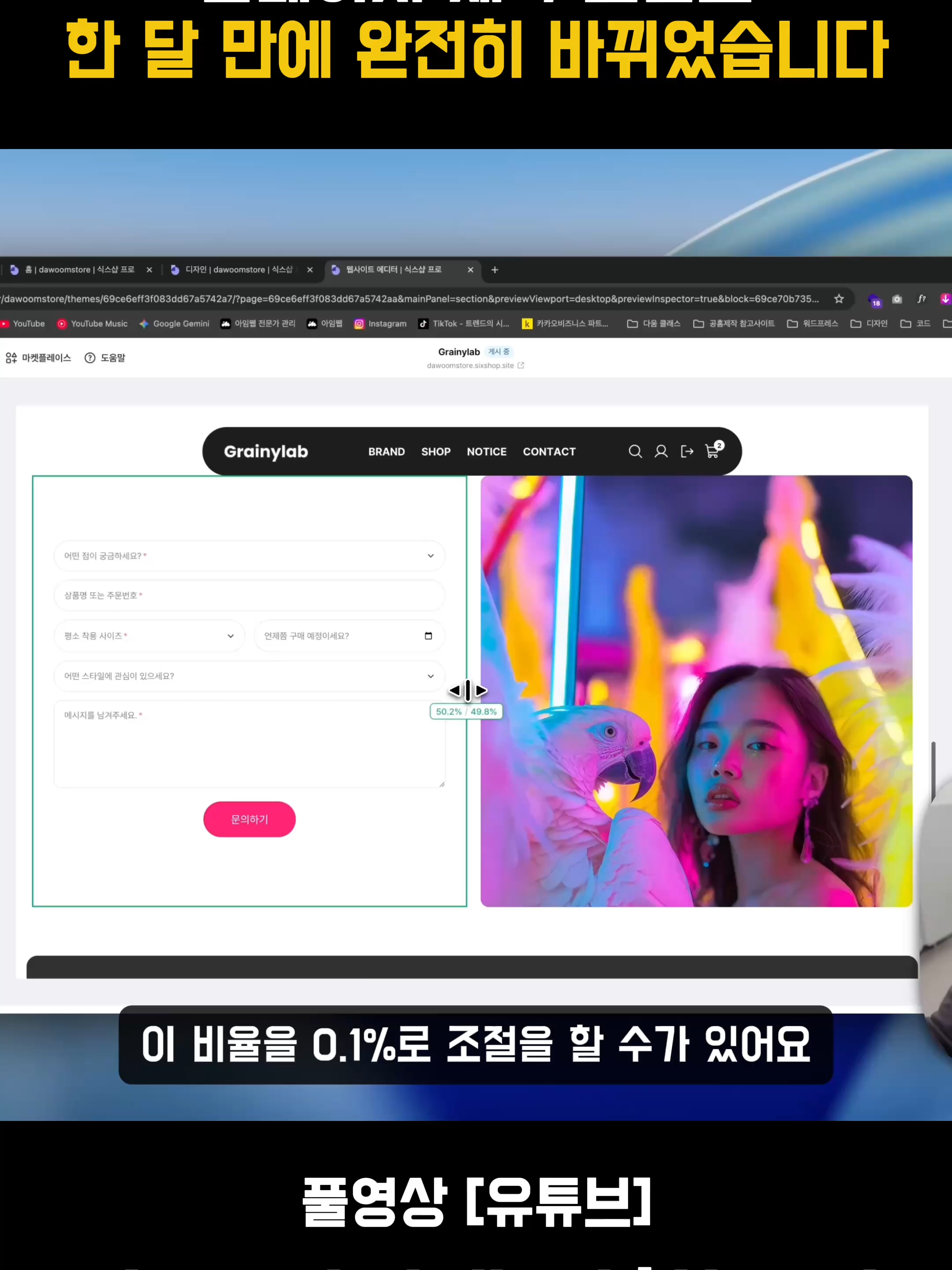Open the calendar picker icon in date field
Viewport: 952px width, 1270px height.
click(x=428, y=635)
